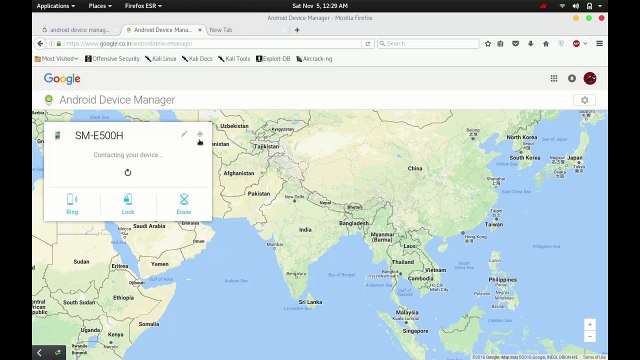Viewport: 640px width, 360px height.
Task: Open Aircrack-ng bookmark
Action: coord(314,59)
